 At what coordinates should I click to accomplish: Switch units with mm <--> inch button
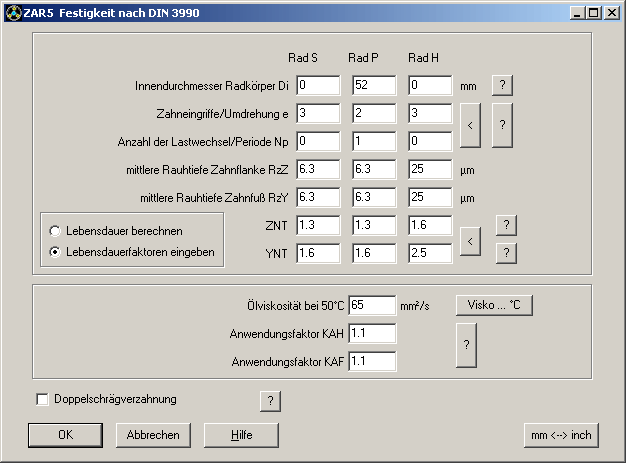click(x=561, y=435)
